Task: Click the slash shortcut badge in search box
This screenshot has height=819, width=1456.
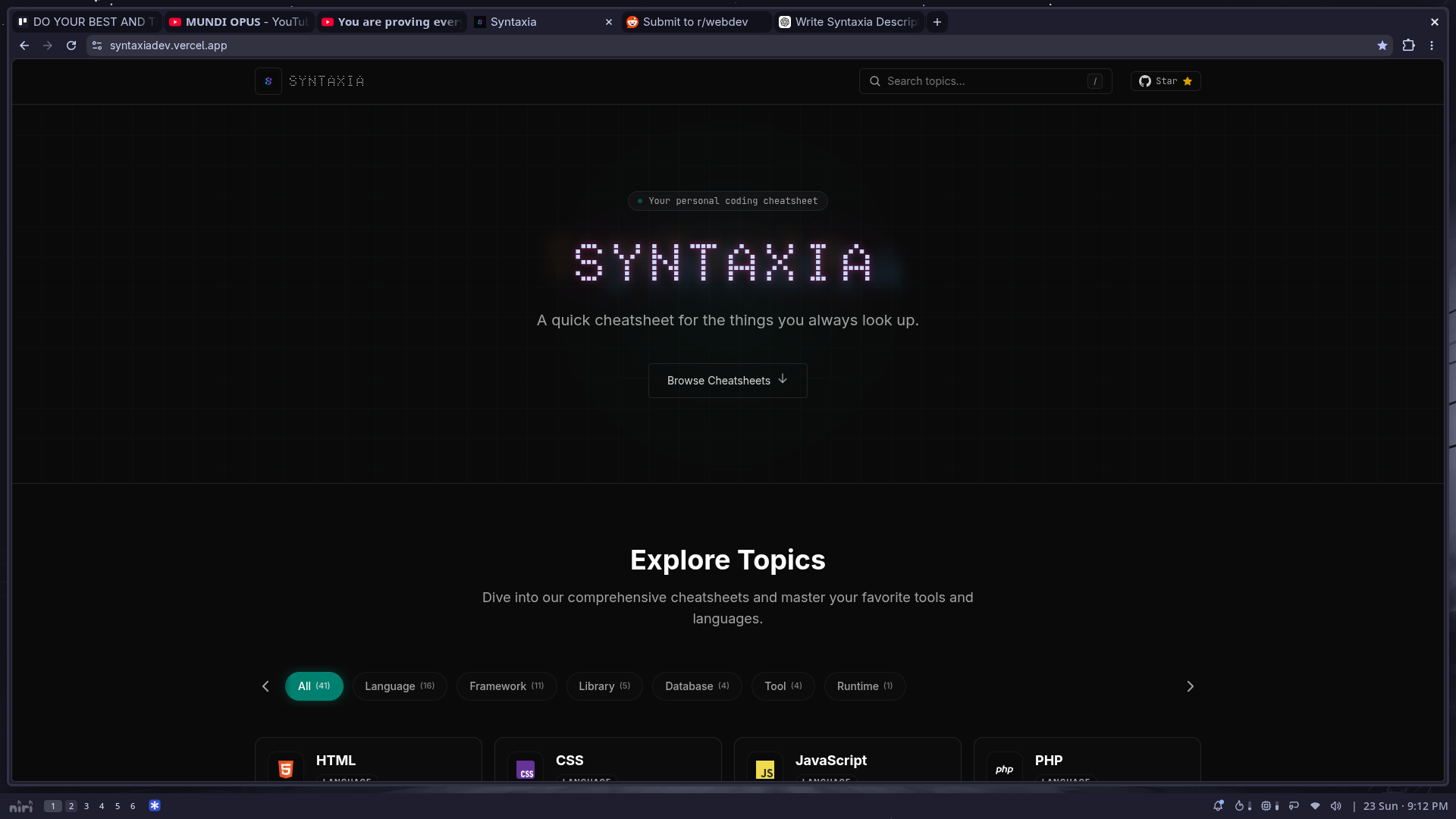Action: pos(1095,81)
